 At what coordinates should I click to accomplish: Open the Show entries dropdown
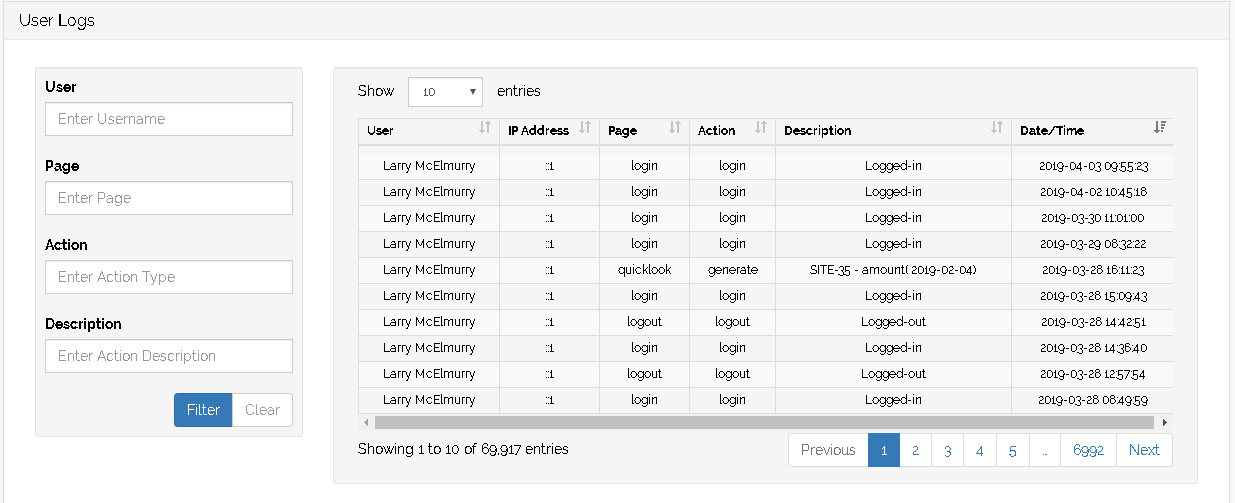[445, 92]
